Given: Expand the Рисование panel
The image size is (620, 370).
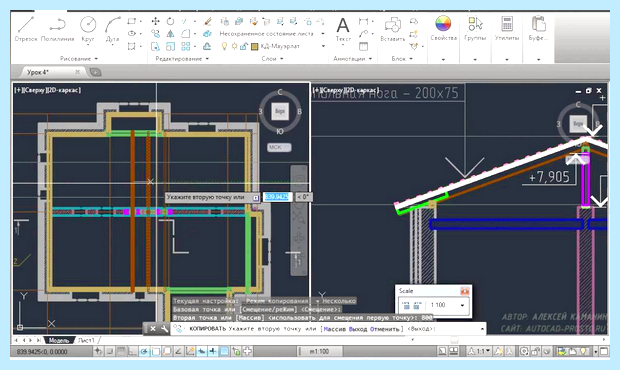Looking at the screenshot, I should click(x=79, y=59).
